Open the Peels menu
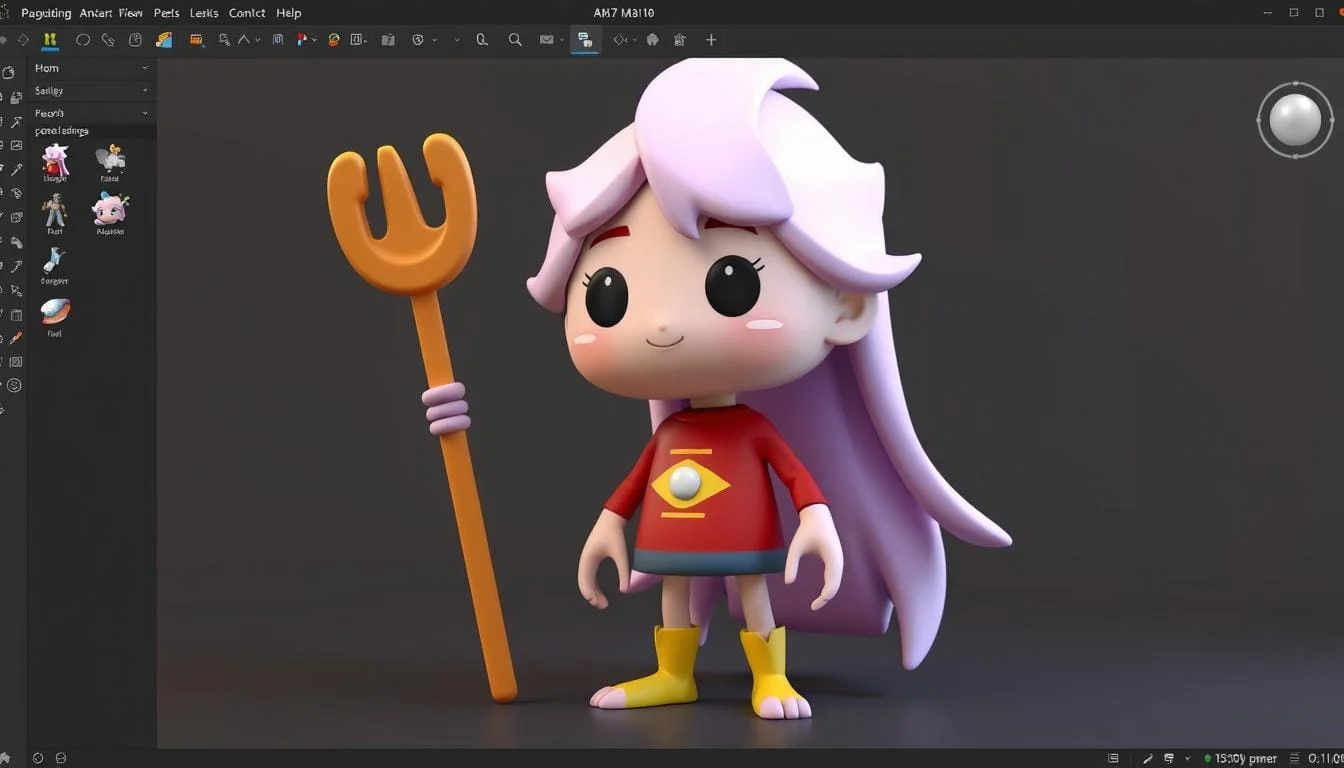Image resolution: width=1344 pixels, height=768 pixels. (x=166, y=13)
